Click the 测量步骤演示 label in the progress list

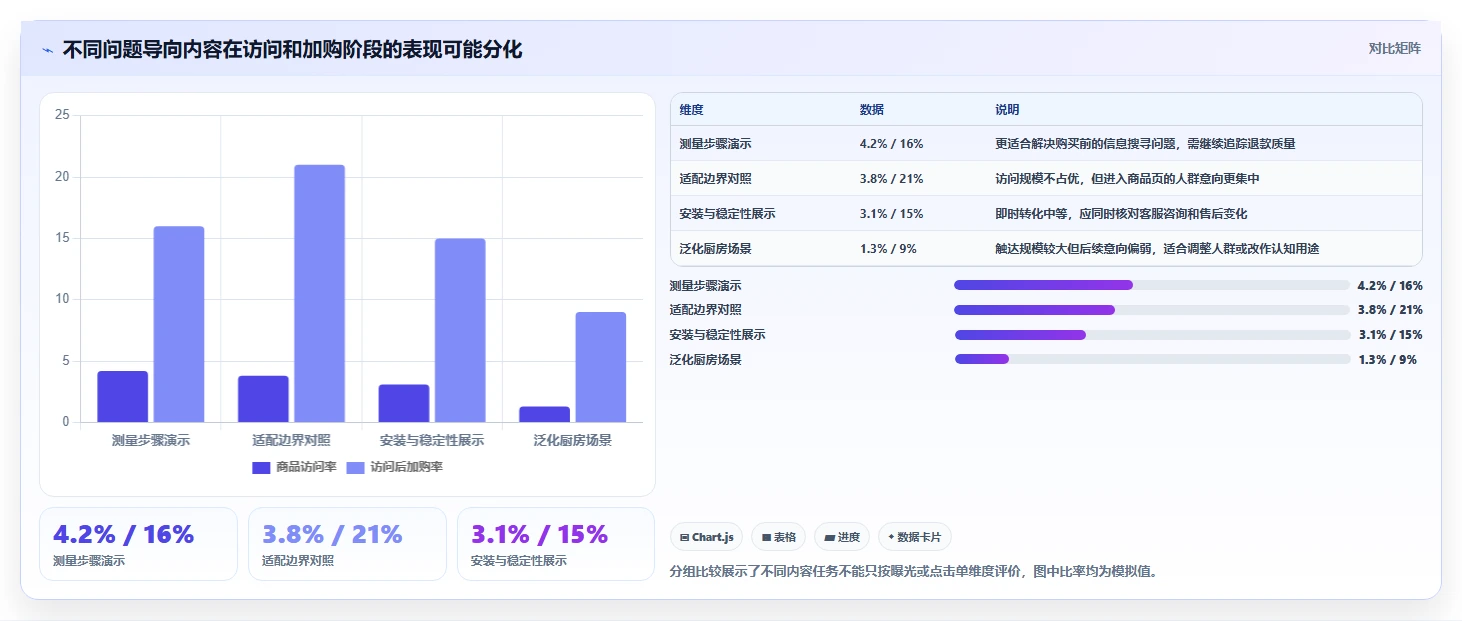point(705,286)
